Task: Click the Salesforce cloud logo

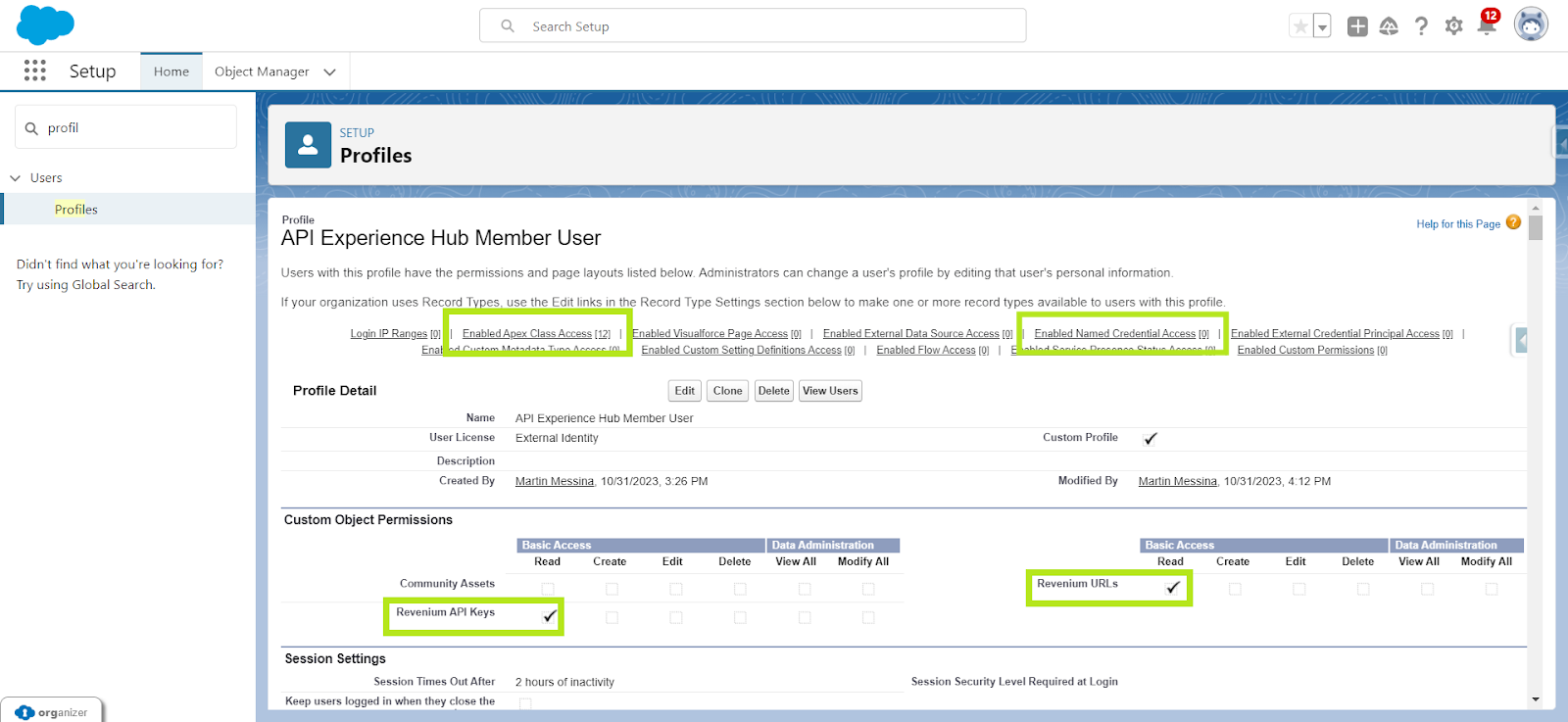Action: click(x=45, y=24)
